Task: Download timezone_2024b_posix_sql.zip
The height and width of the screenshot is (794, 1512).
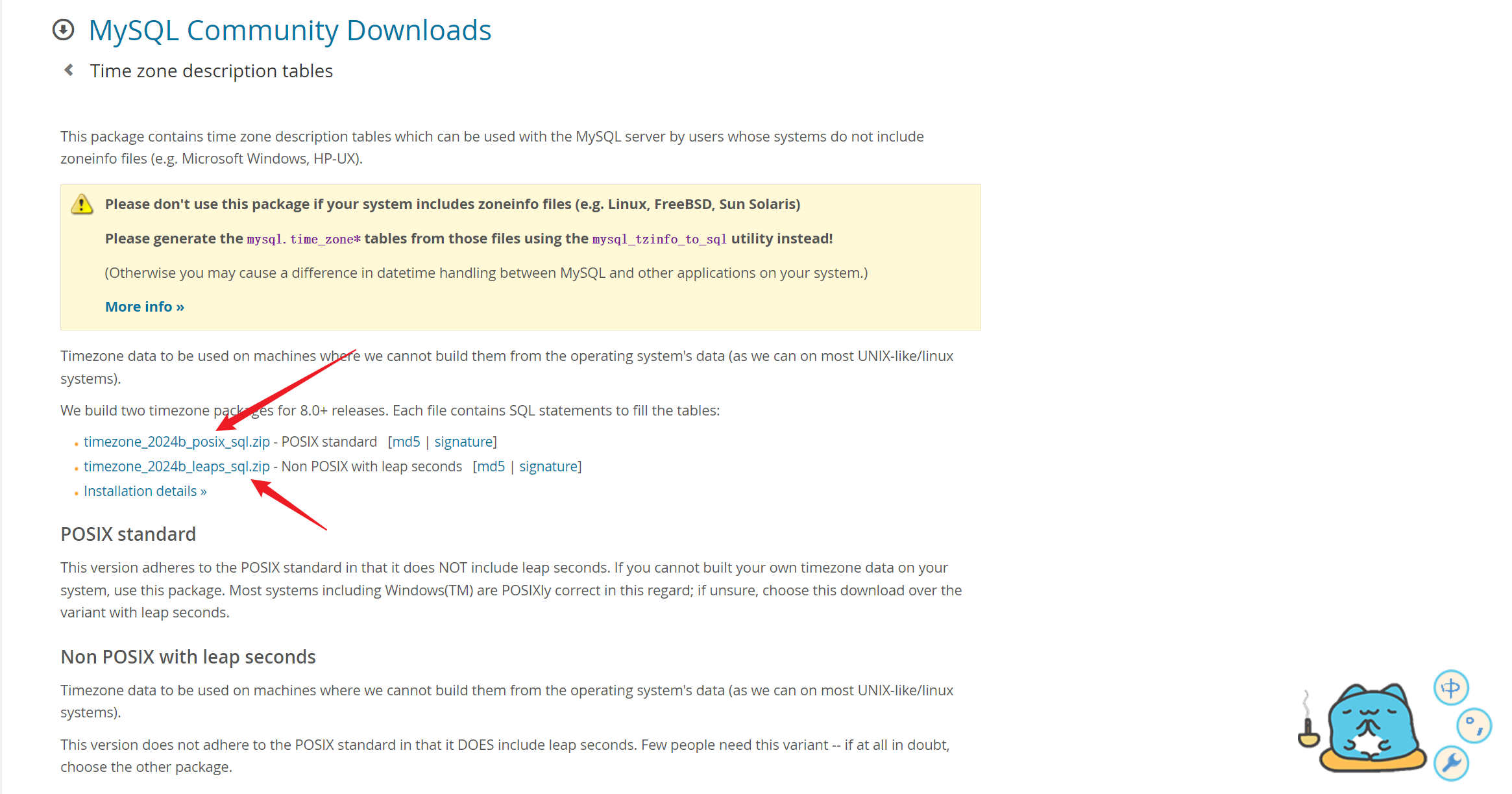Action: point(177,442)
